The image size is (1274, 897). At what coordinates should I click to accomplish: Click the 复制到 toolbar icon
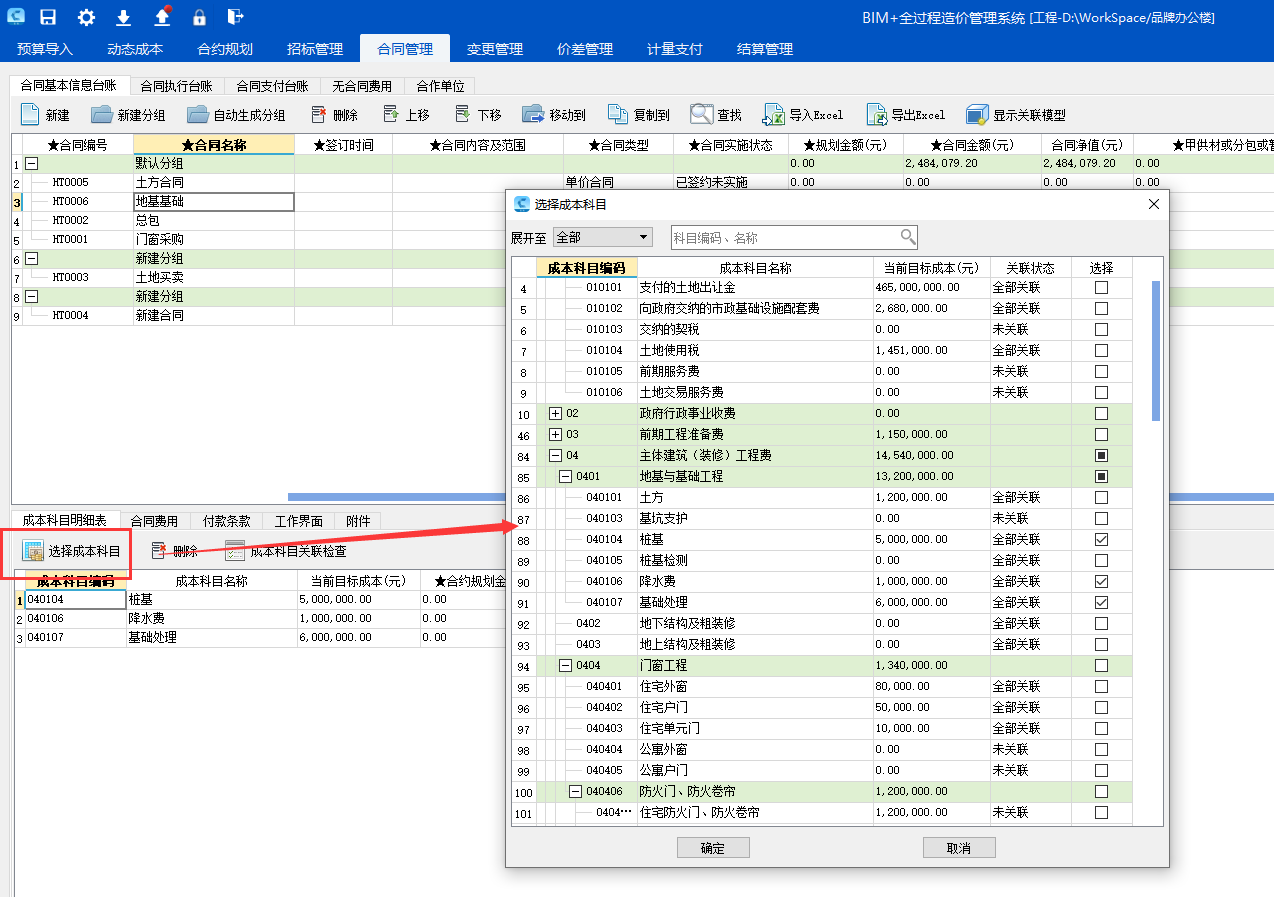coord(618,115)
